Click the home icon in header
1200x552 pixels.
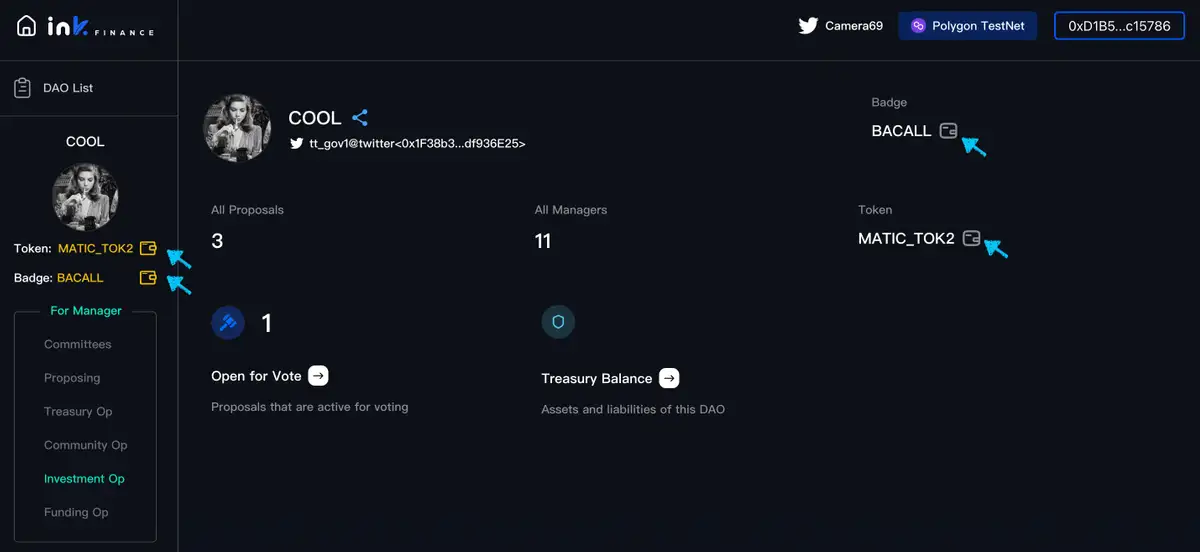pos(27,27)
